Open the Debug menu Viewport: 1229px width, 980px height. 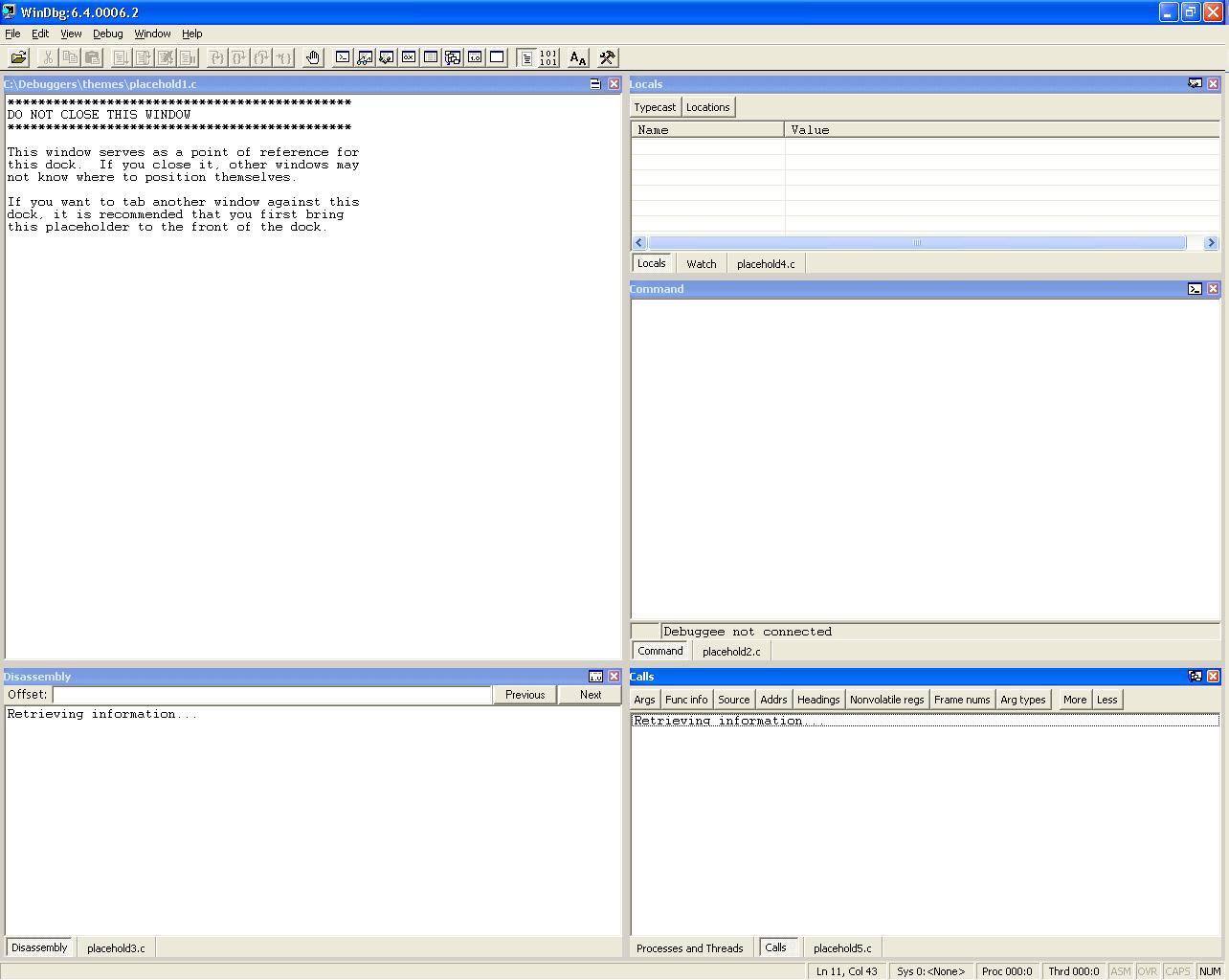pos(107,33)
